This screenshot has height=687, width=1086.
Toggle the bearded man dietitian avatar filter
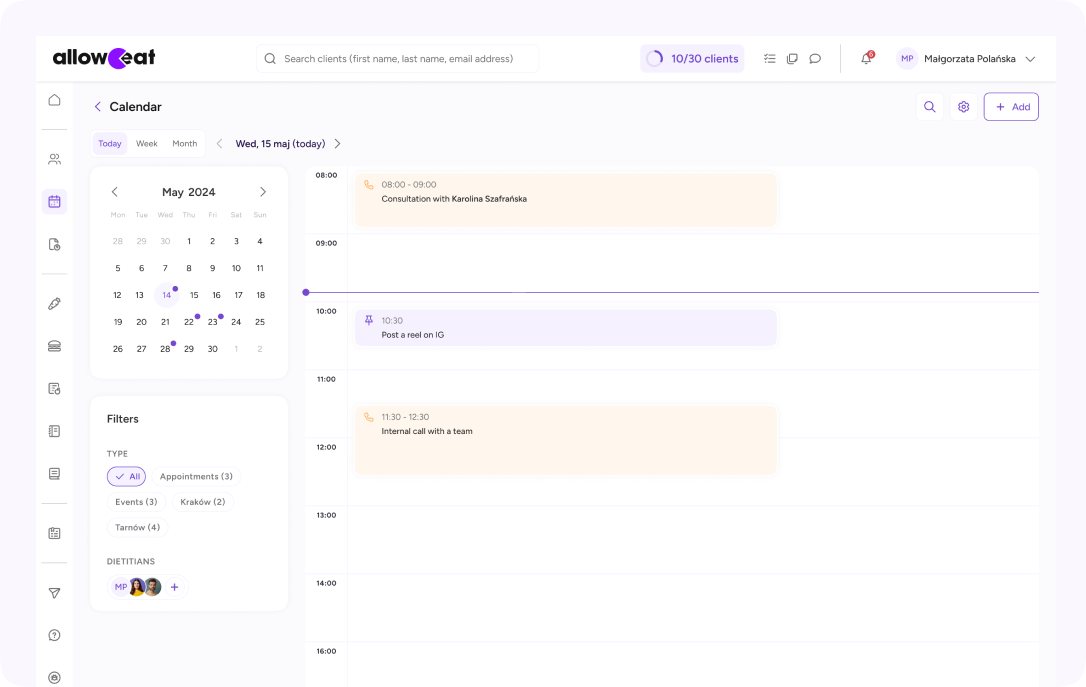[x=153, y=587]
